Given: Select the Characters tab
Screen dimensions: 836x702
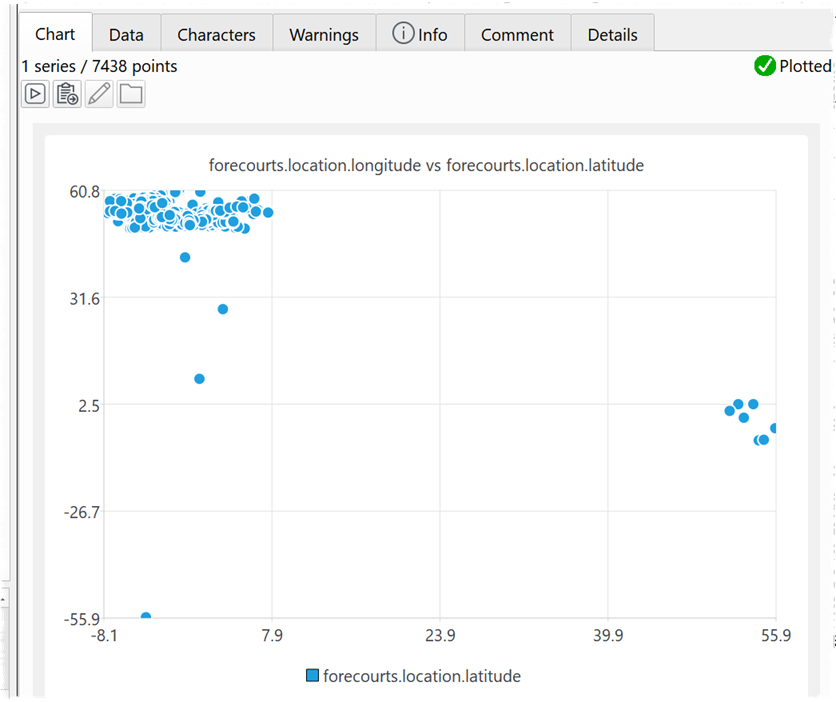Looking at the screenshot, I should pyautogui.click(x=216, y=34).
